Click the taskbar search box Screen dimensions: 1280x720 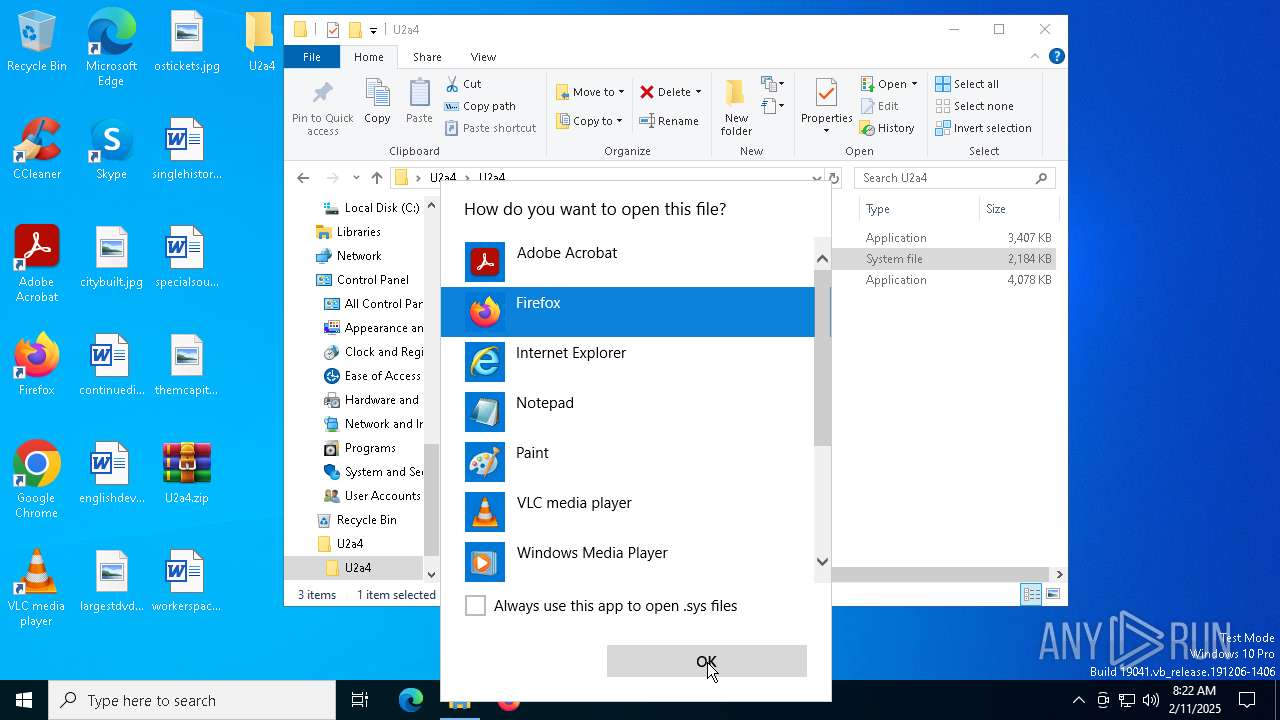tap(192, 700)
